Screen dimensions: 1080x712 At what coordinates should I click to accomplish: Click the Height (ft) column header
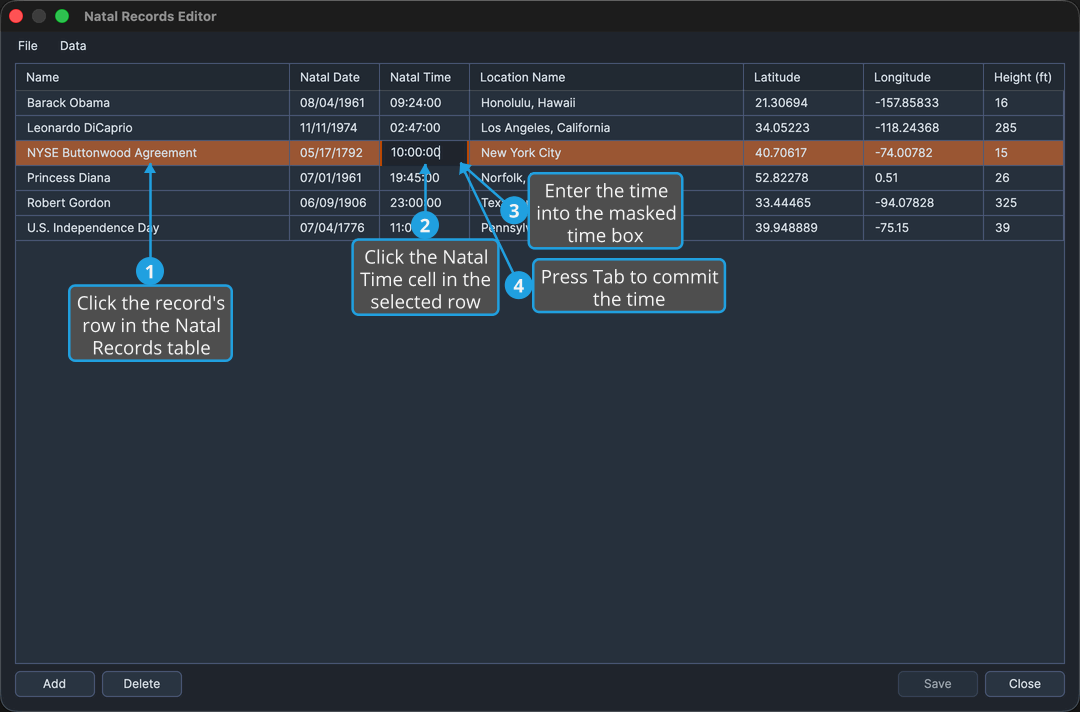[x=1024, y=77]
